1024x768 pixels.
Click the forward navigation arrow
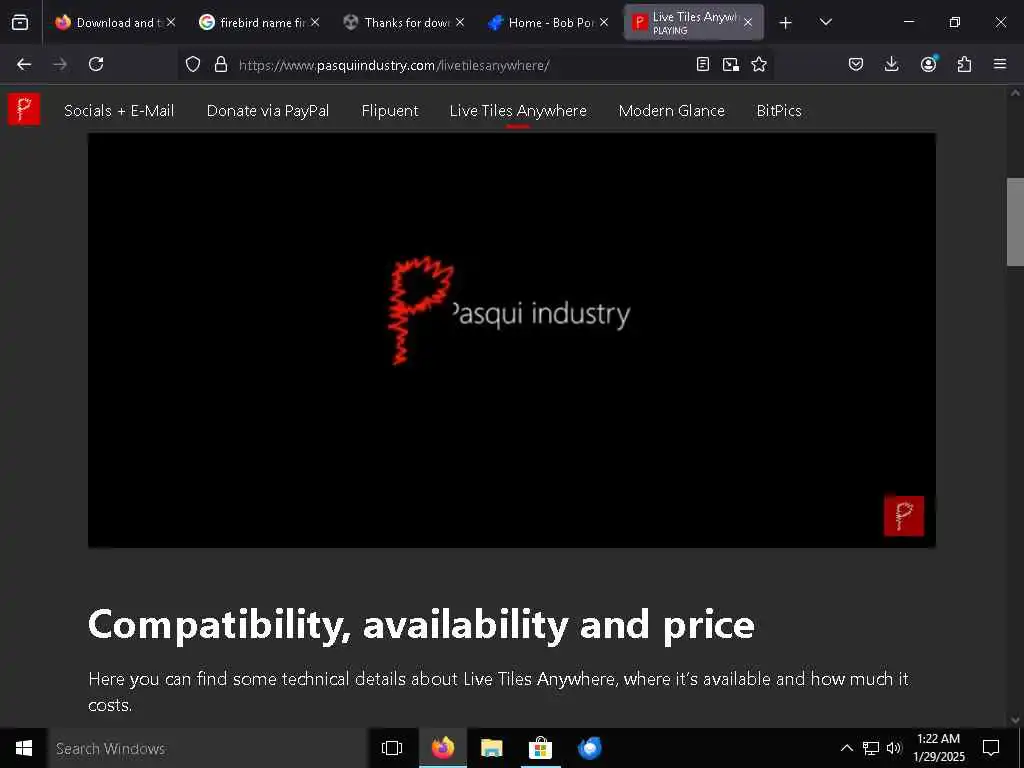point(60,64)
